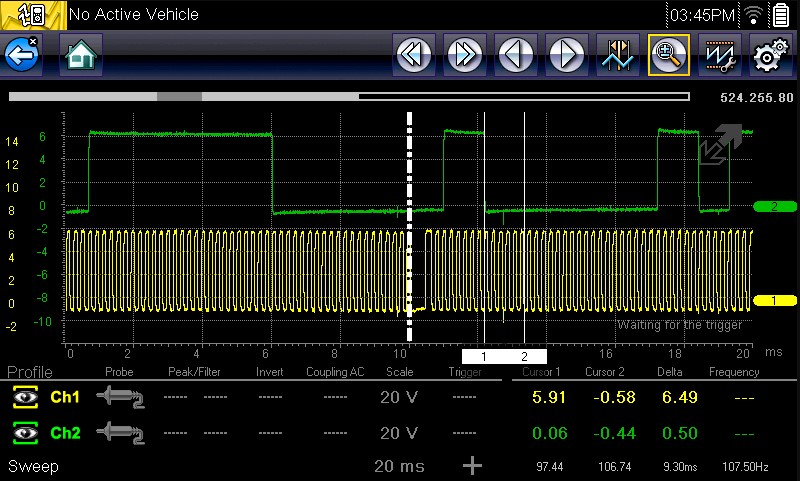Tap the plus icon for trigger setup

(x=471, y=466)
